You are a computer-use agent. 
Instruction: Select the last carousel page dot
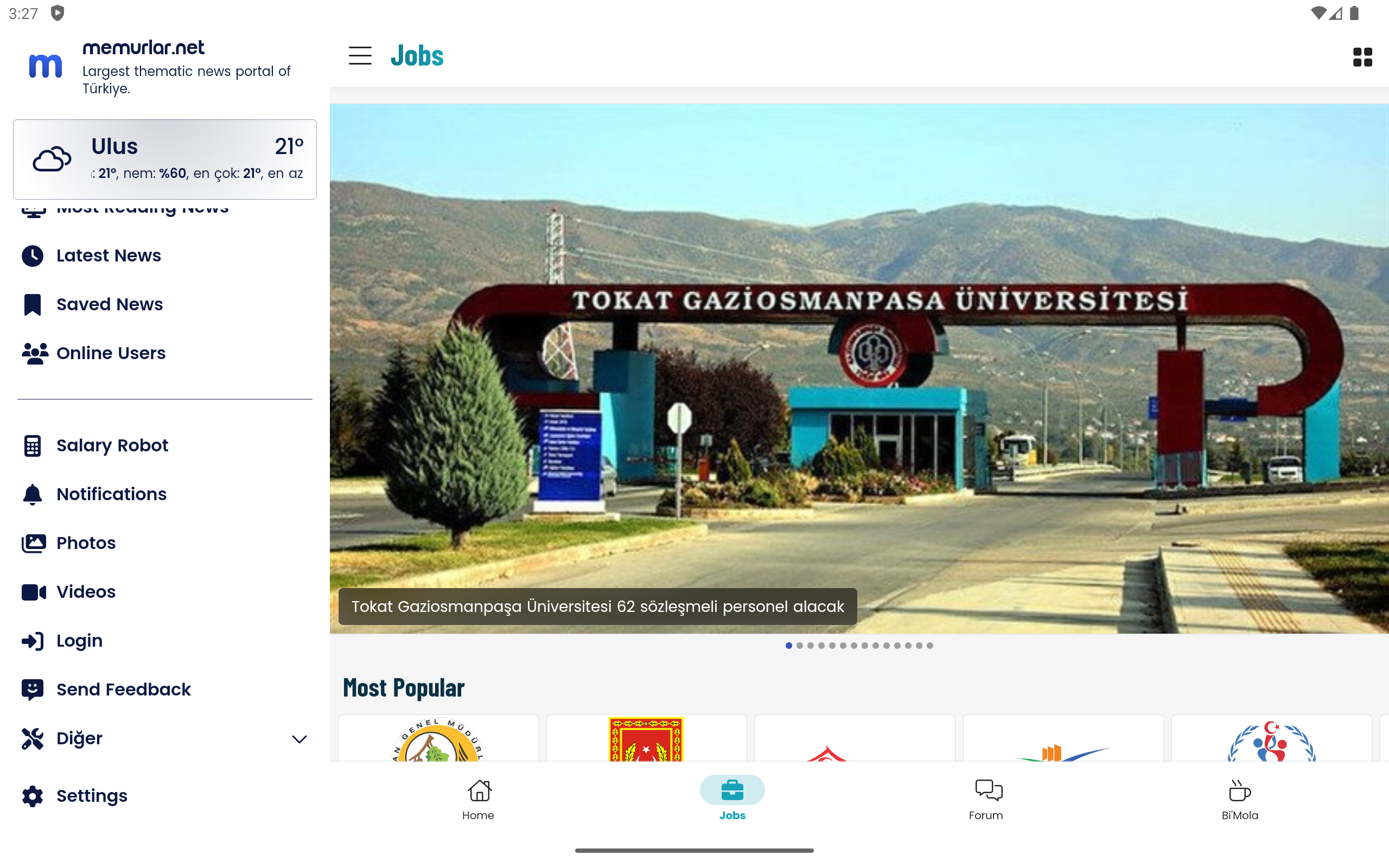pos(930,646)
